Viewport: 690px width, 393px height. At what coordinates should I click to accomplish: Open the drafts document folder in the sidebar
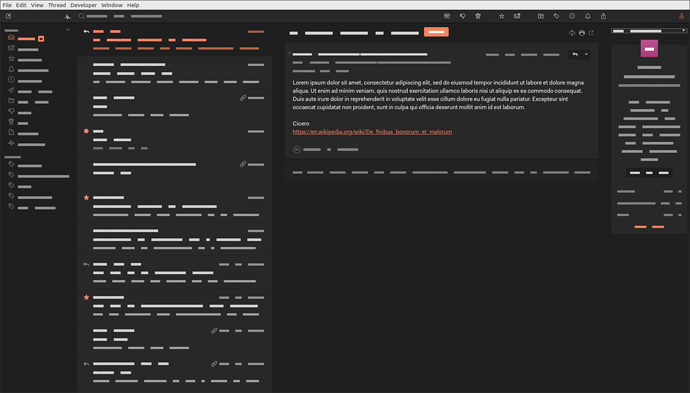click(x=11, y=132)
